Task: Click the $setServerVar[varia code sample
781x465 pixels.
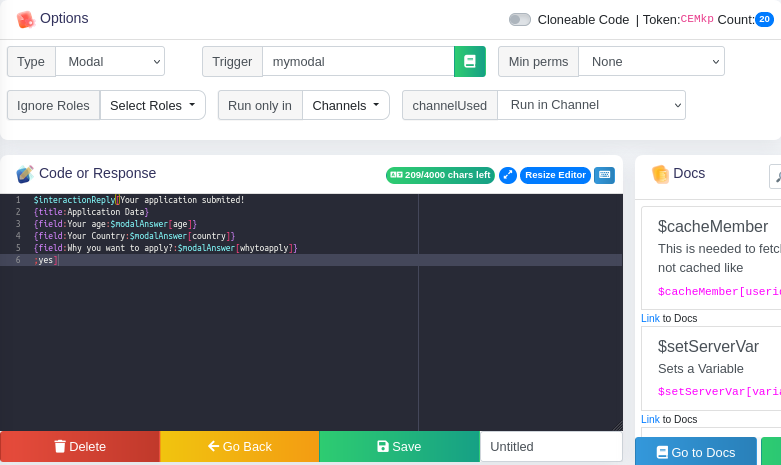Action: [x=719, y=392]
